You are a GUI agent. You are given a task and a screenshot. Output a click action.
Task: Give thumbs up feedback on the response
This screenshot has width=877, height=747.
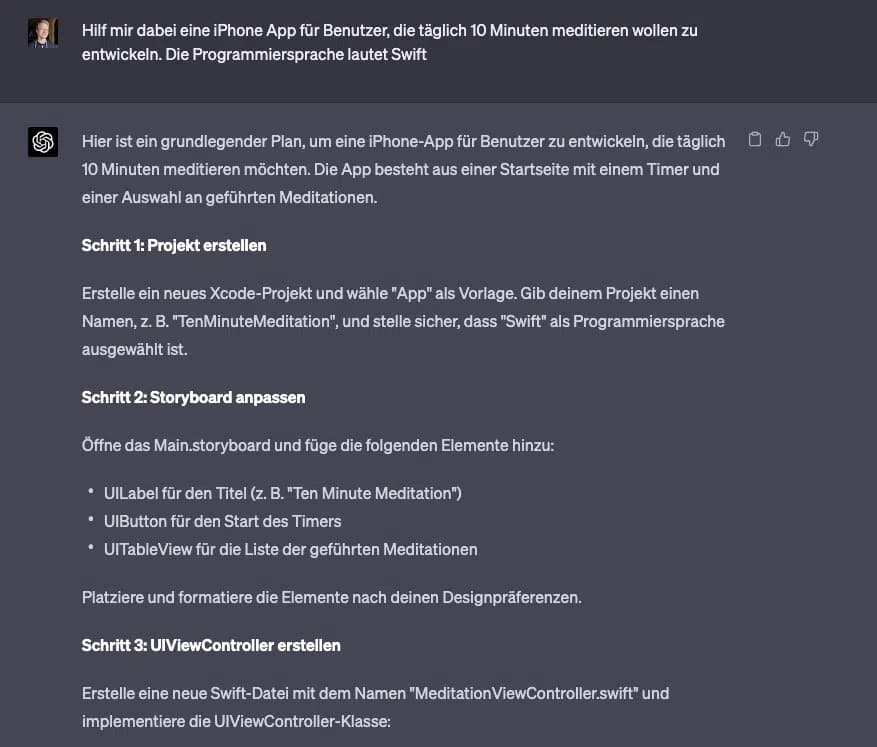click(x=783, y=140)
